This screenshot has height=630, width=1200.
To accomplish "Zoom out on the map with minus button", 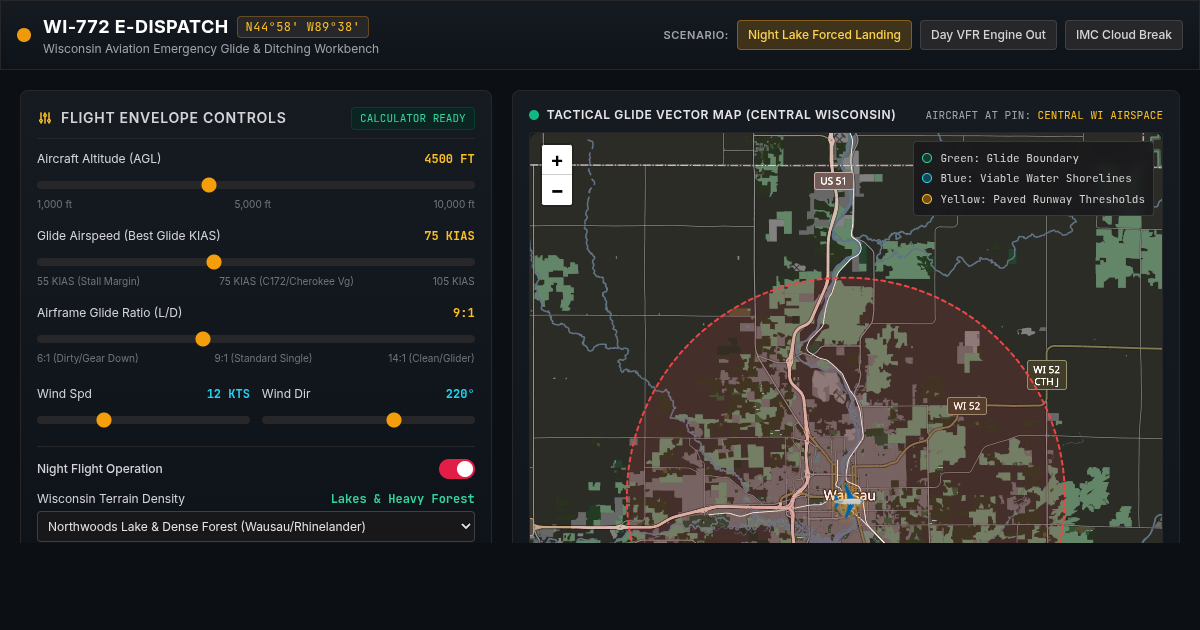I will (557, 190).
